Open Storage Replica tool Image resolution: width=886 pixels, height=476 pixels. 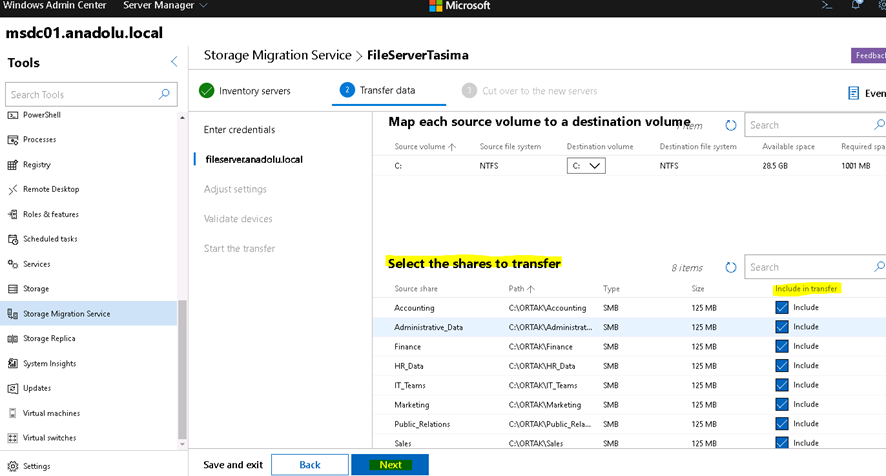(x=49, y=338)
